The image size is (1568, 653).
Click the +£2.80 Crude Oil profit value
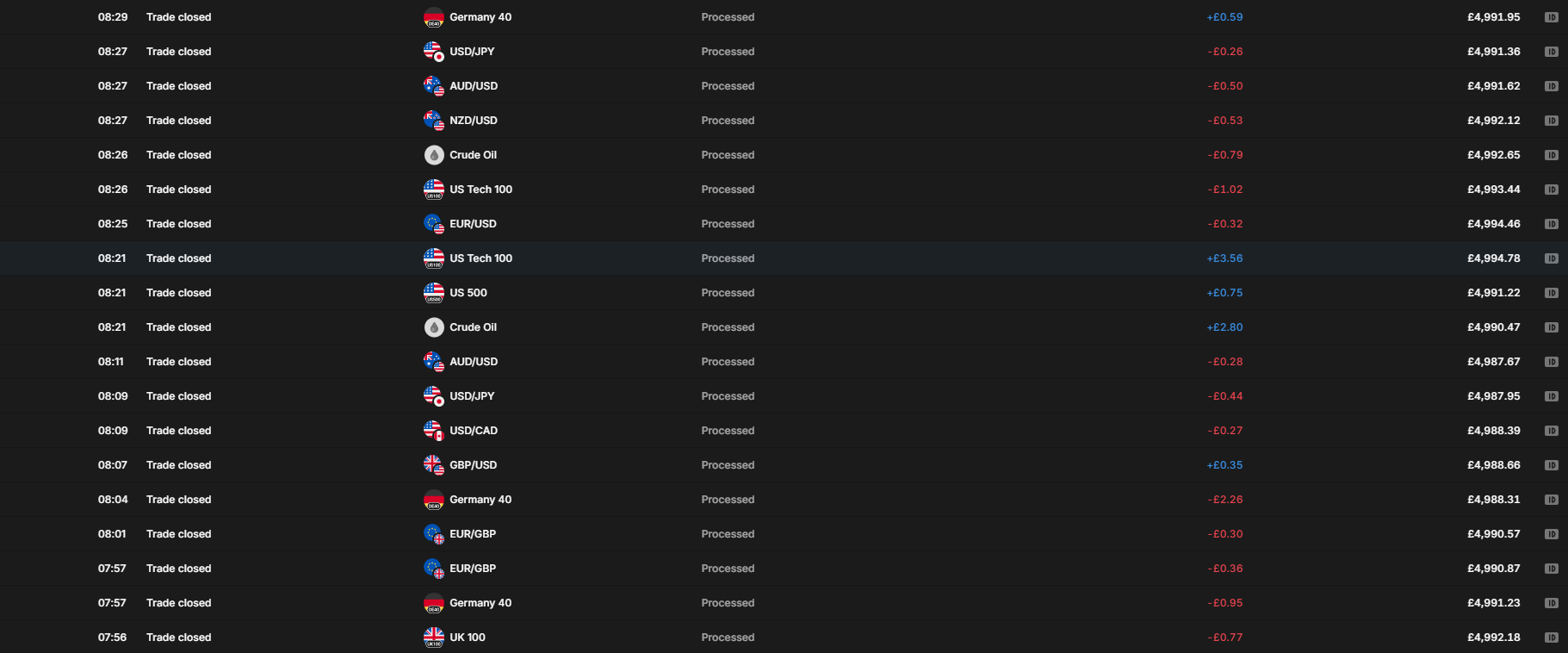click(1226, 326)
